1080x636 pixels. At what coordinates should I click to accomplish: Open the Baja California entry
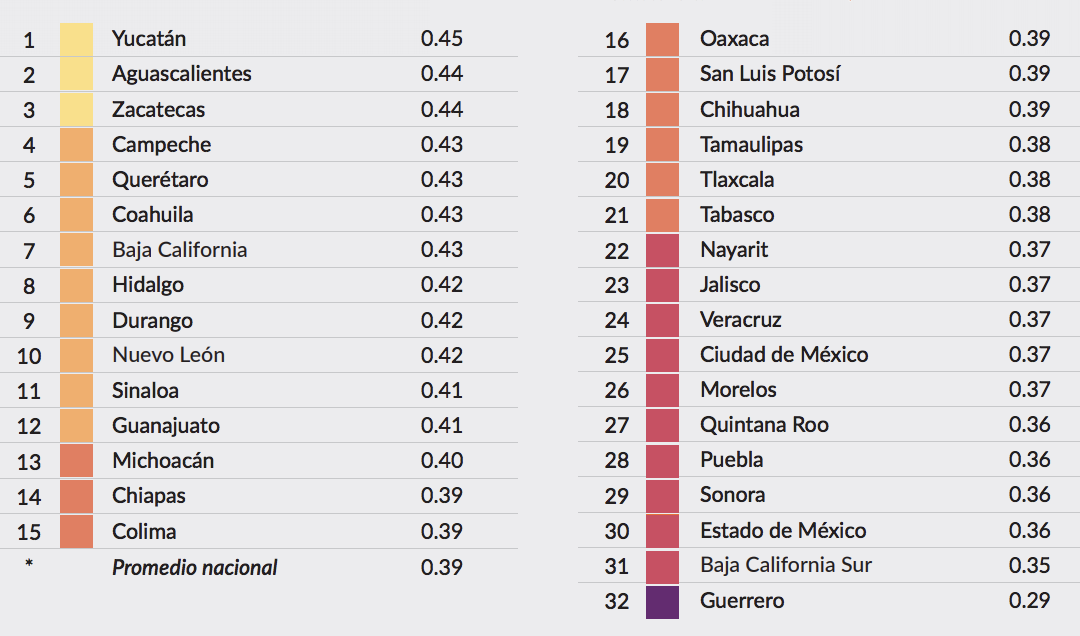coord(179,249)
